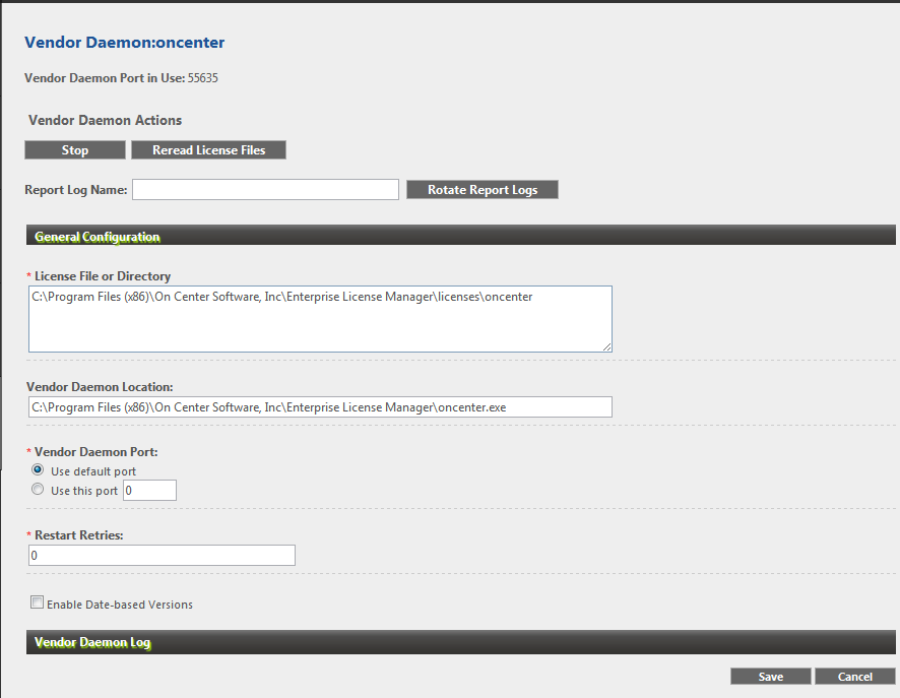Image resolution: width=900 pixels, height=698 pixels.
Task: Enable Date-based Versions checkbox
Action: point(37,602)
